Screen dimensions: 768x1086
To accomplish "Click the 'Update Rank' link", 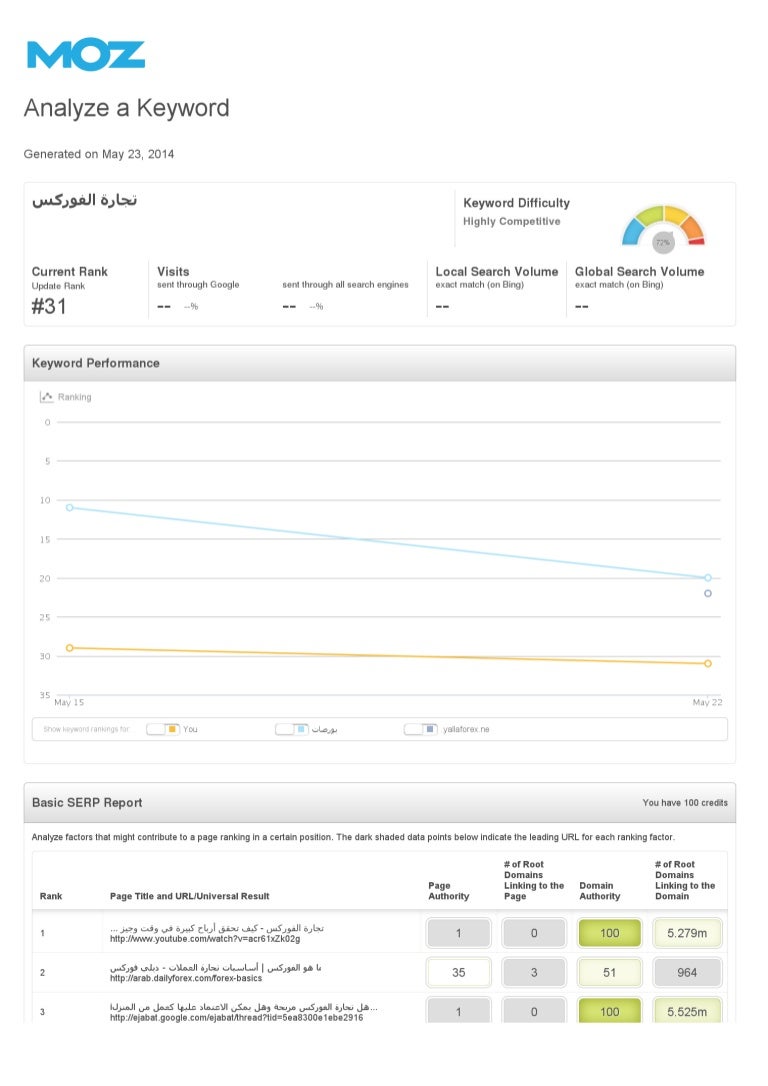I will 58,286.
